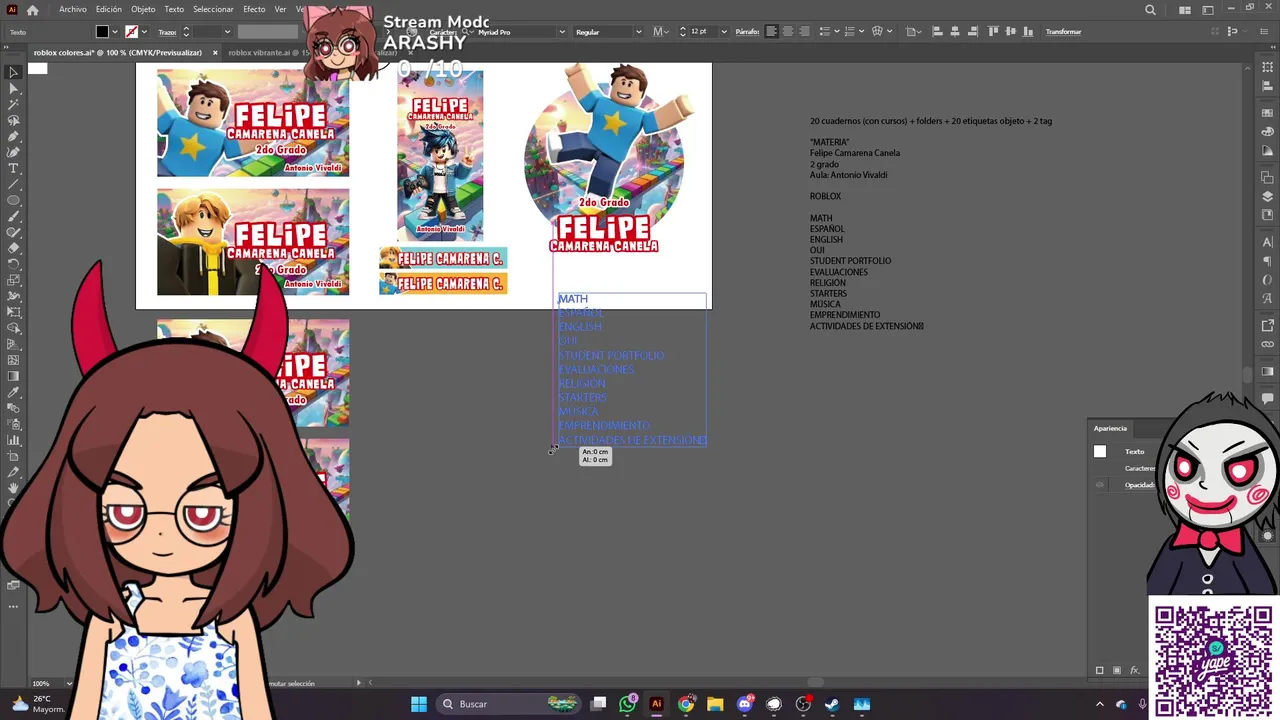Select the Eraser tool
Image resolution: width=1280 pixels, height=720 pixels.
14,248
